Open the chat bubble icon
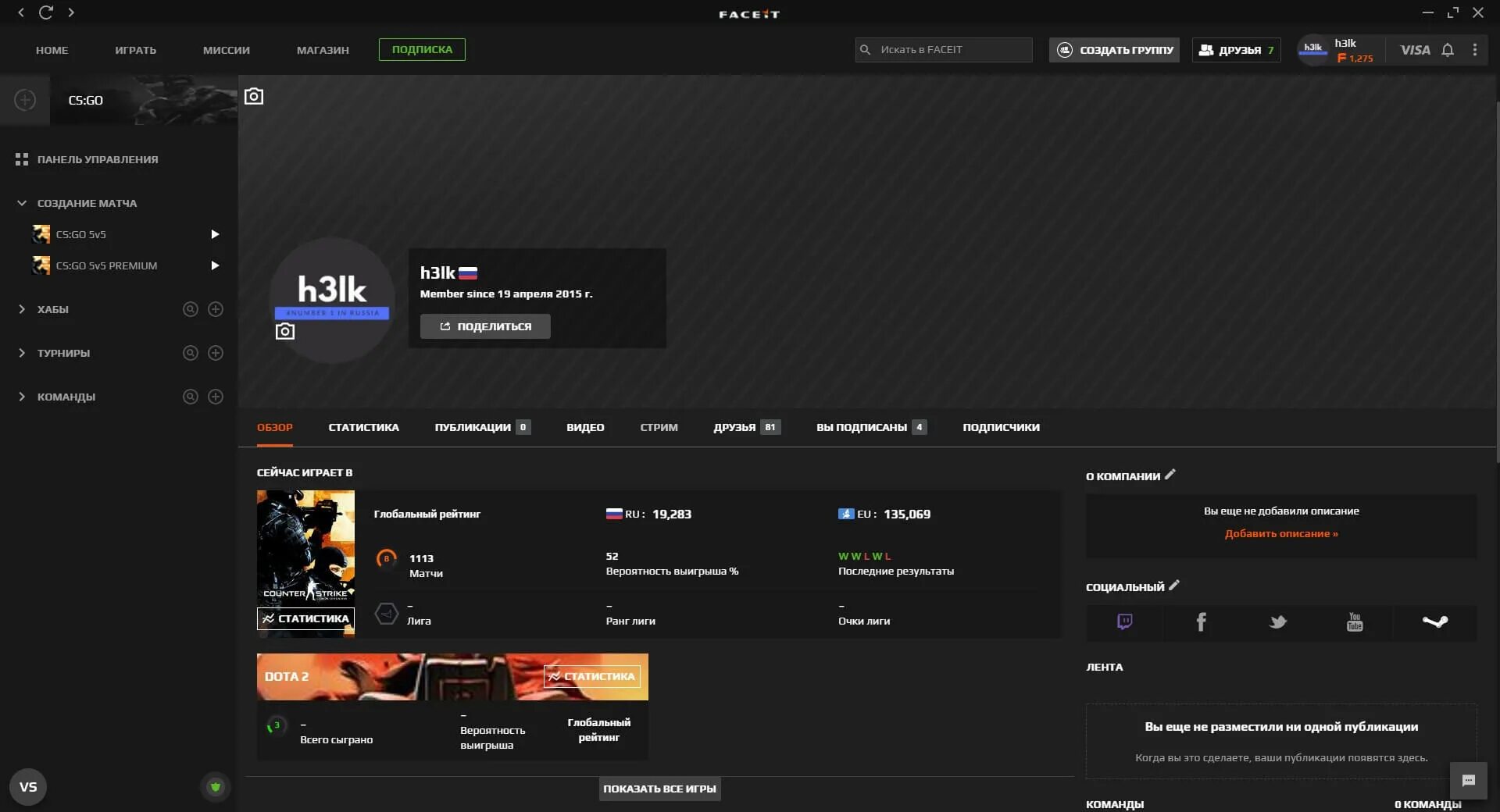The image size is (1500, 812). pos(1469,781)
